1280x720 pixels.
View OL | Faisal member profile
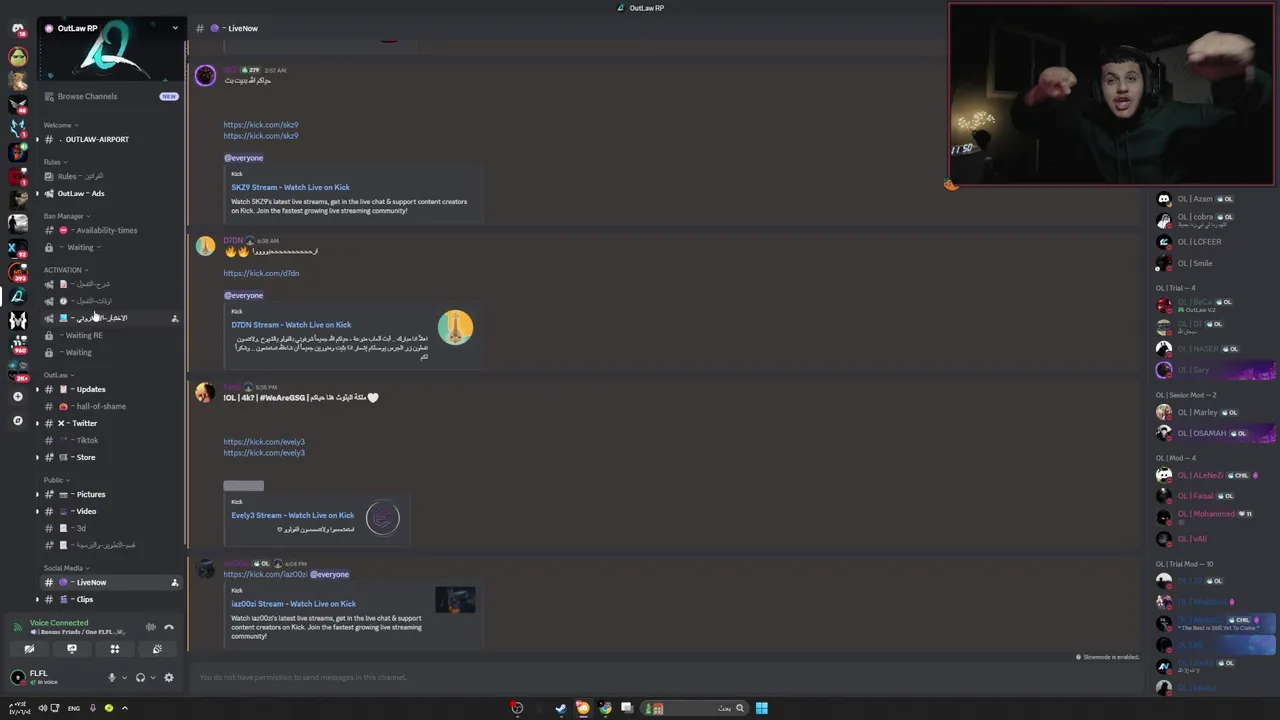[x=1213, y=496]
